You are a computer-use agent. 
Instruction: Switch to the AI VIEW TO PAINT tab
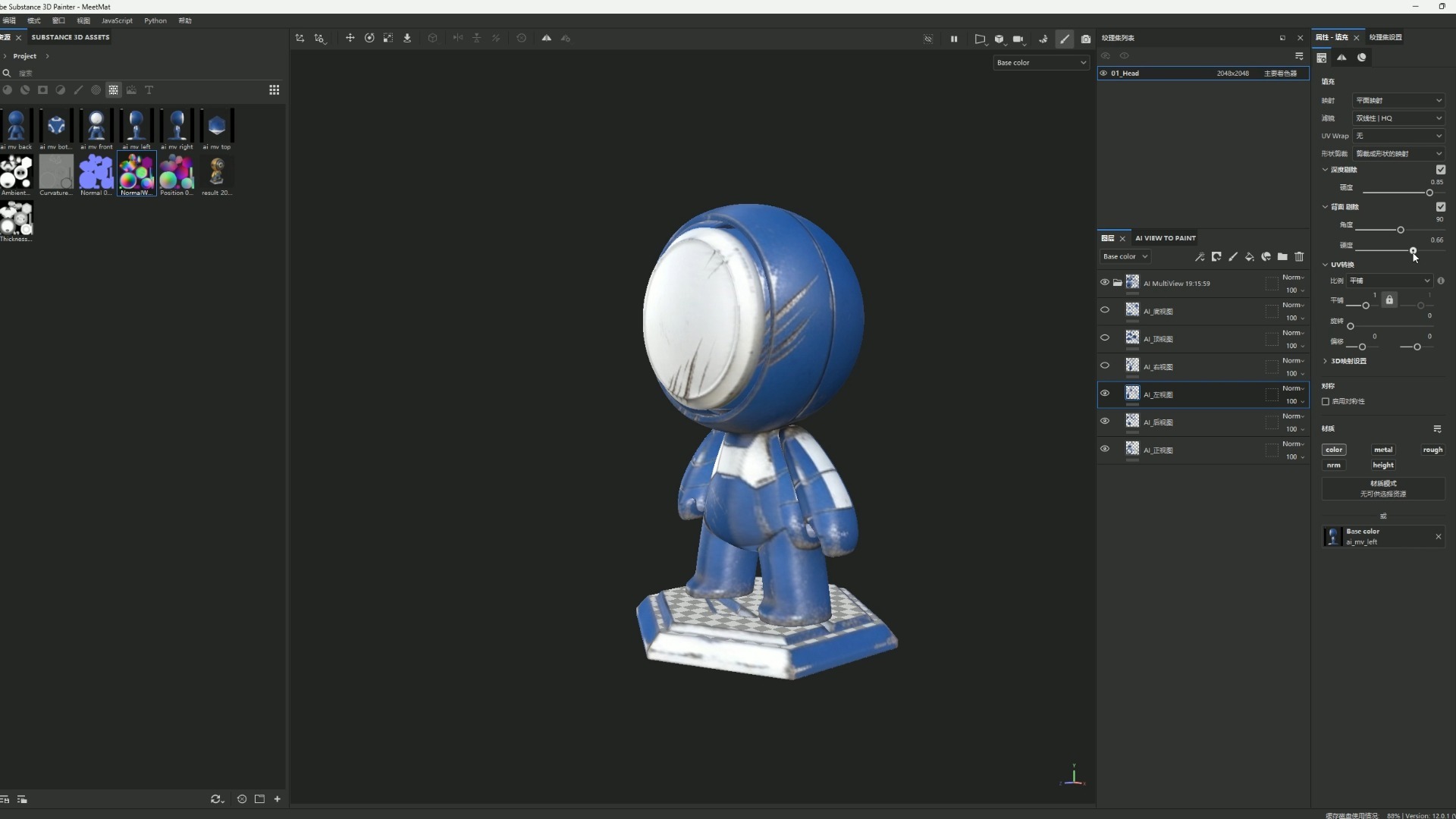click(x=1165, y=238)
